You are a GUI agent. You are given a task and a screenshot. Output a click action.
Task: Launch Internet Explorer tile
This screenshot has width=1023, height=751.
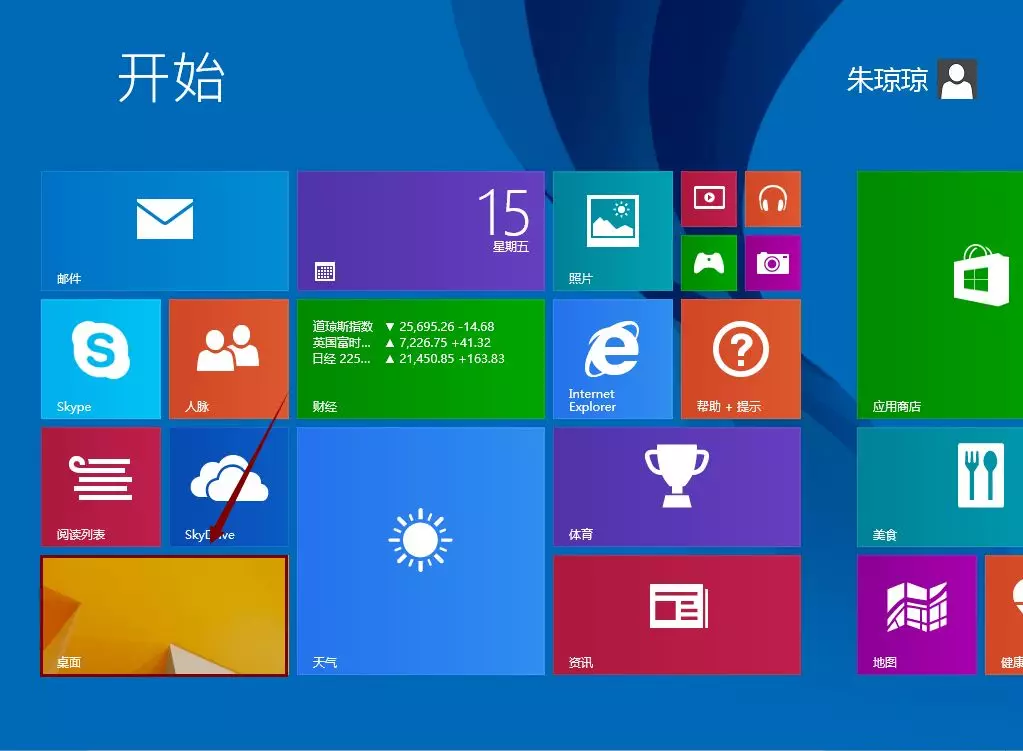[x=613, y=359]
